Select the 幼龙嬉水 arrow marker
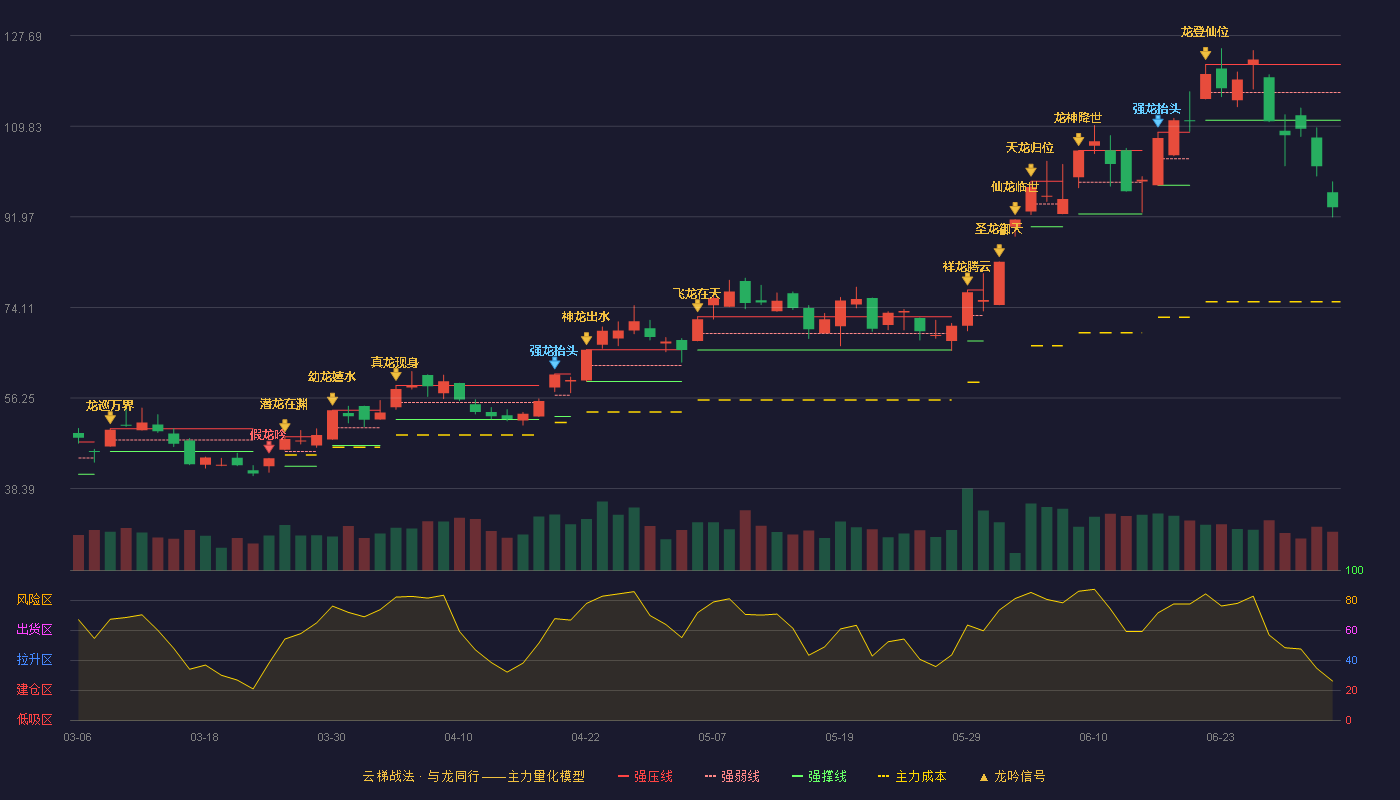1400x800 pixels. click(x=332, y=399)
